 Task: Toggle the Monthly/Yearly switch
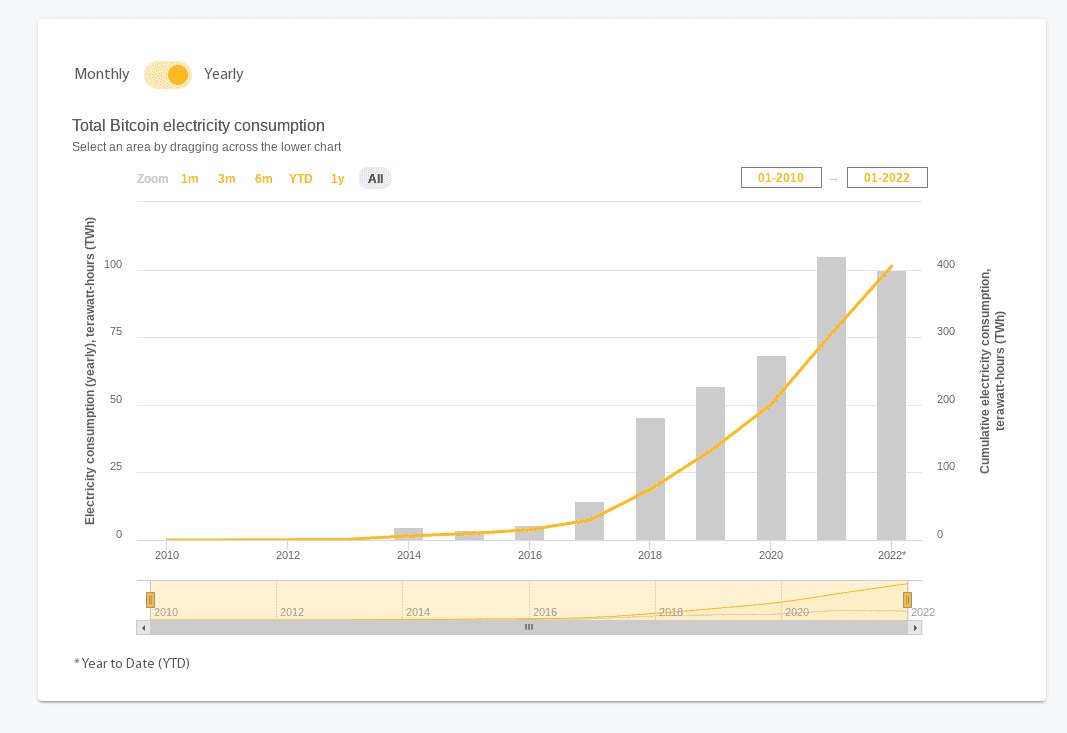[x=167, y=75]
